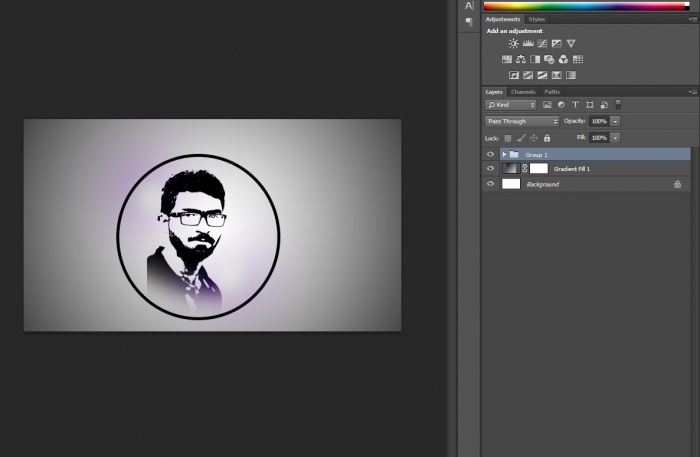Add a Color Balance adjustment
The image size is (700, 457).
point(521,59)
